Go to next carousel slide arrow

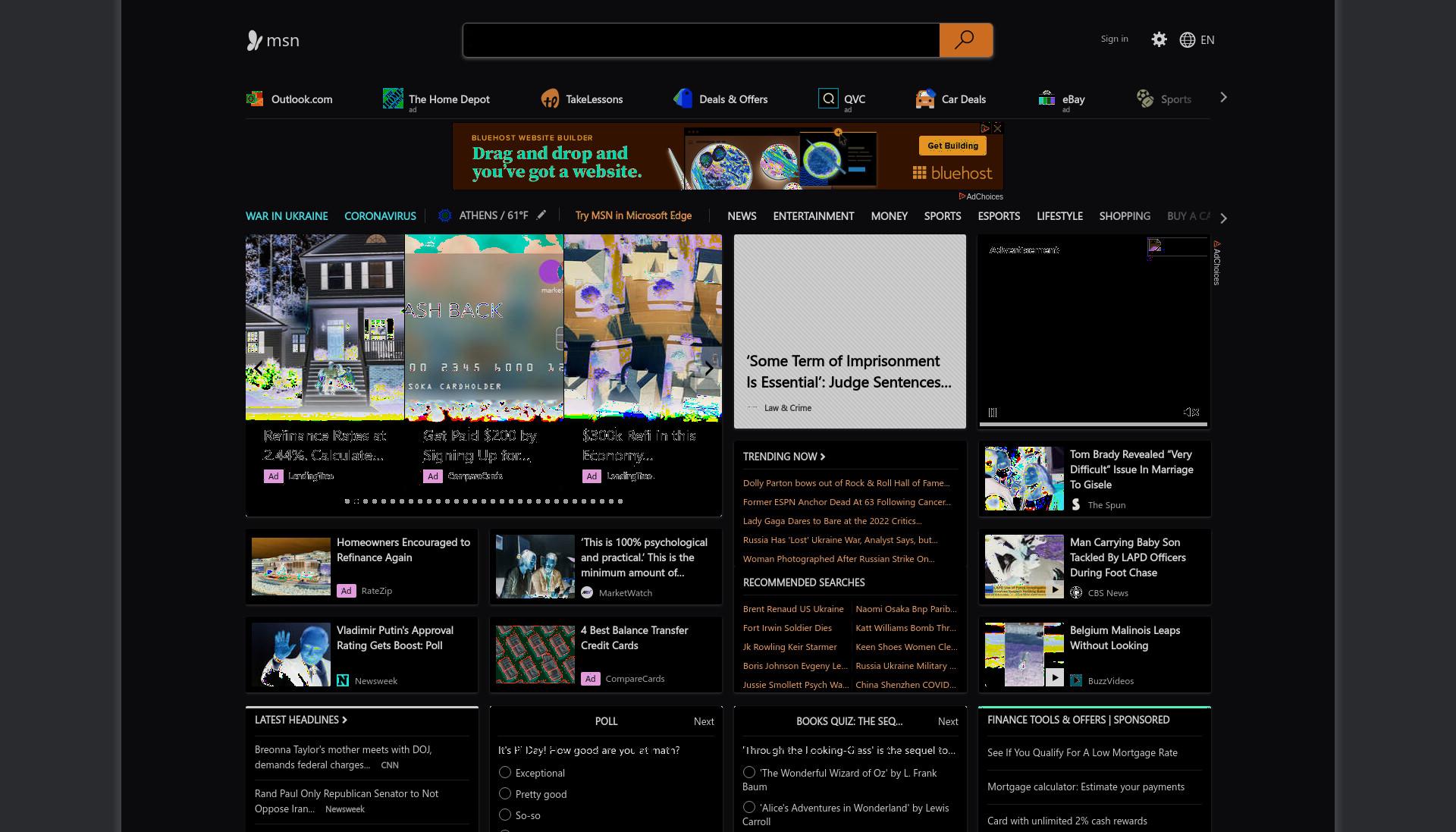point(708,369)
